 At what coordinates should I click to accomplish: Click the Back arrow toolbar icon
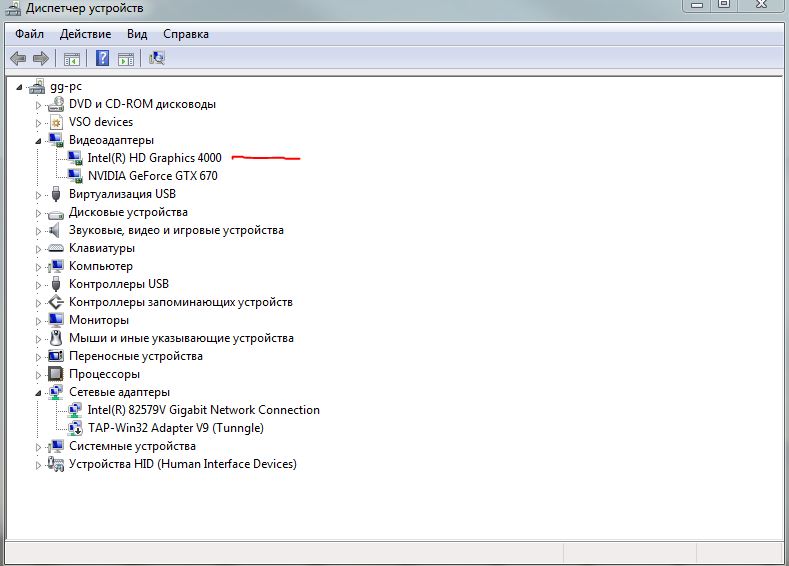[x=18, y=59]
